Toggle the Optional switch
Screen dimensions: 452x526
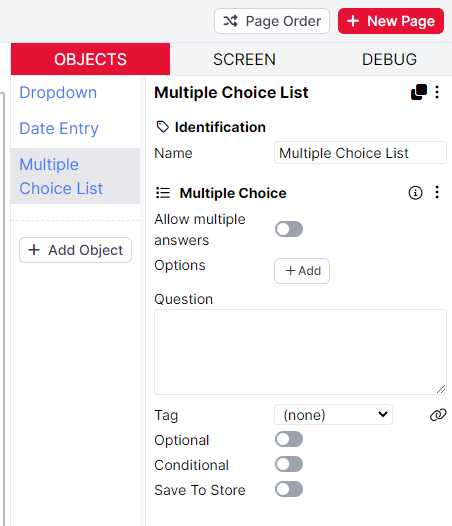(289, 439)
